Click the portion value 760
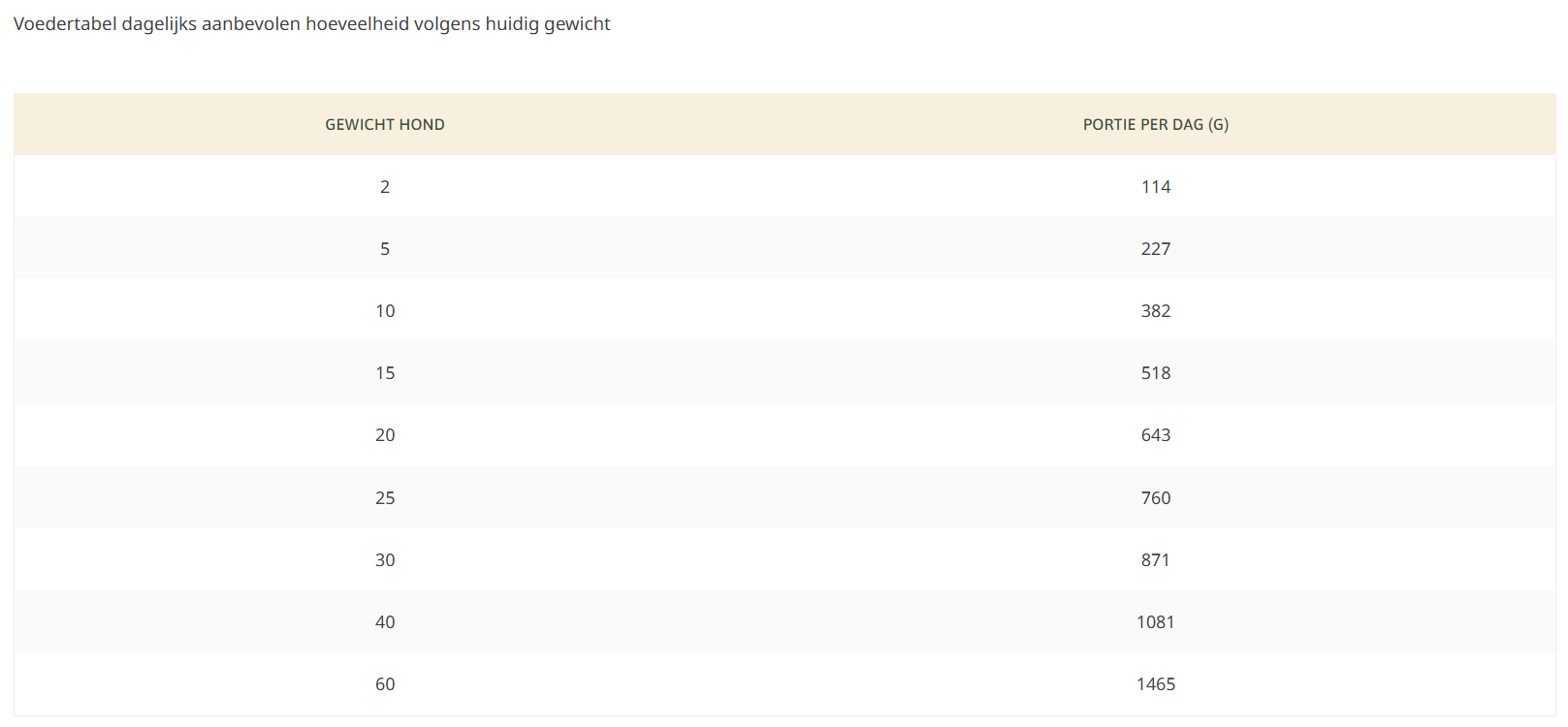 point(1155,498)
